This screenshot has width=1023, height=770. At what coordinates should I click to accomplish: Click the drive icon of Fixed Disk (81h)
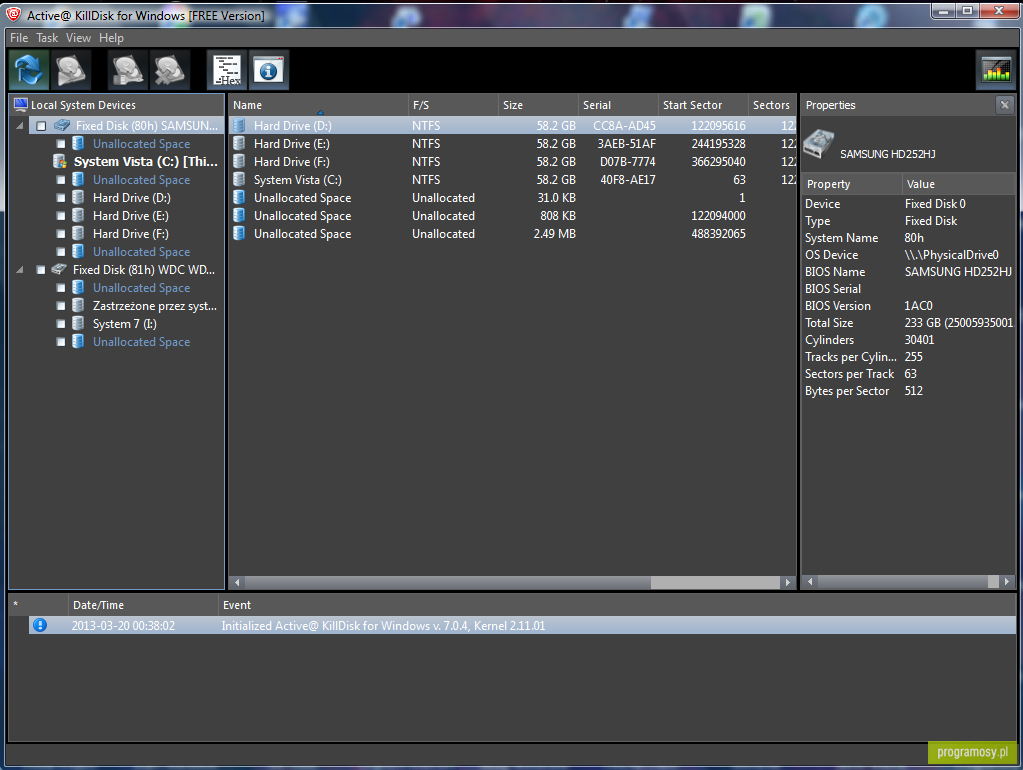59,269
